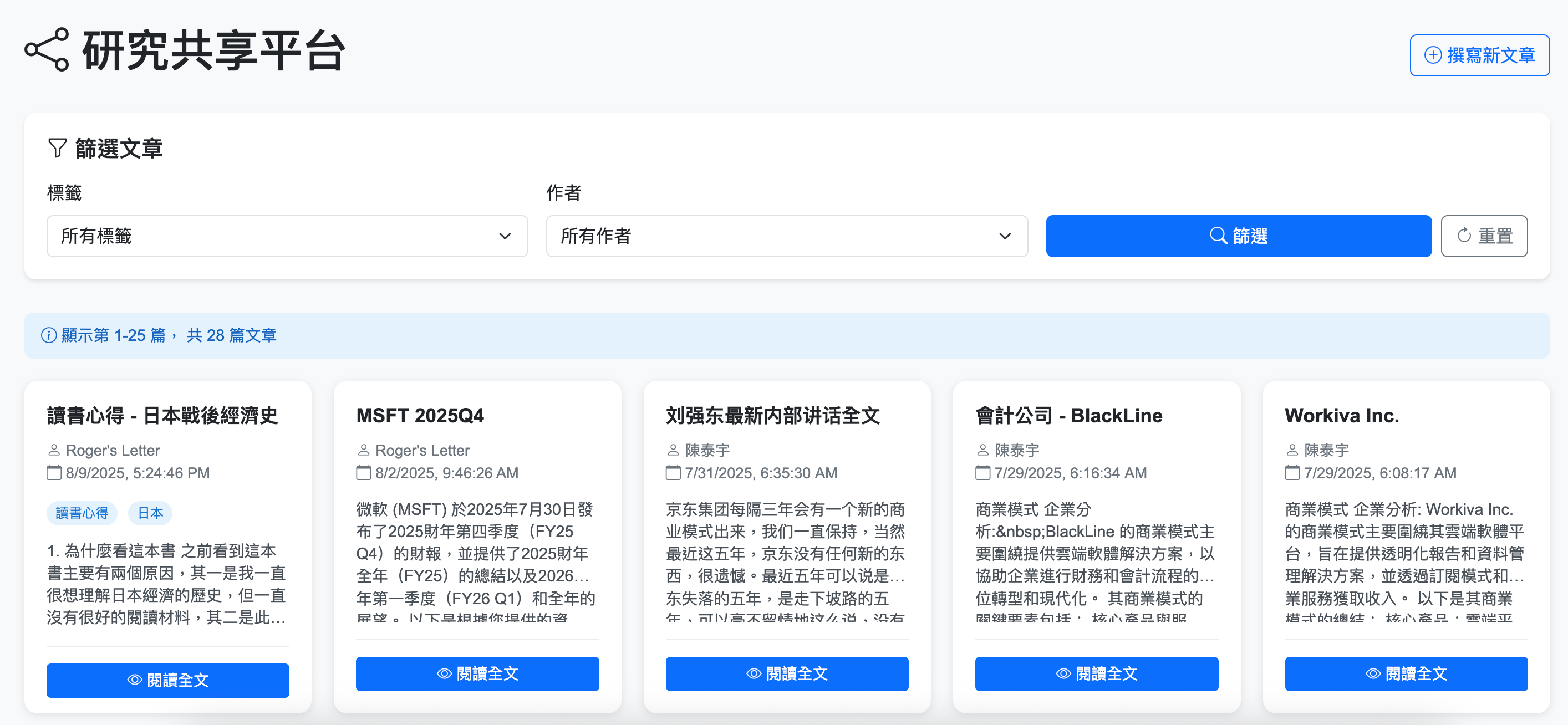Select the 日本 tag badge

150,513
